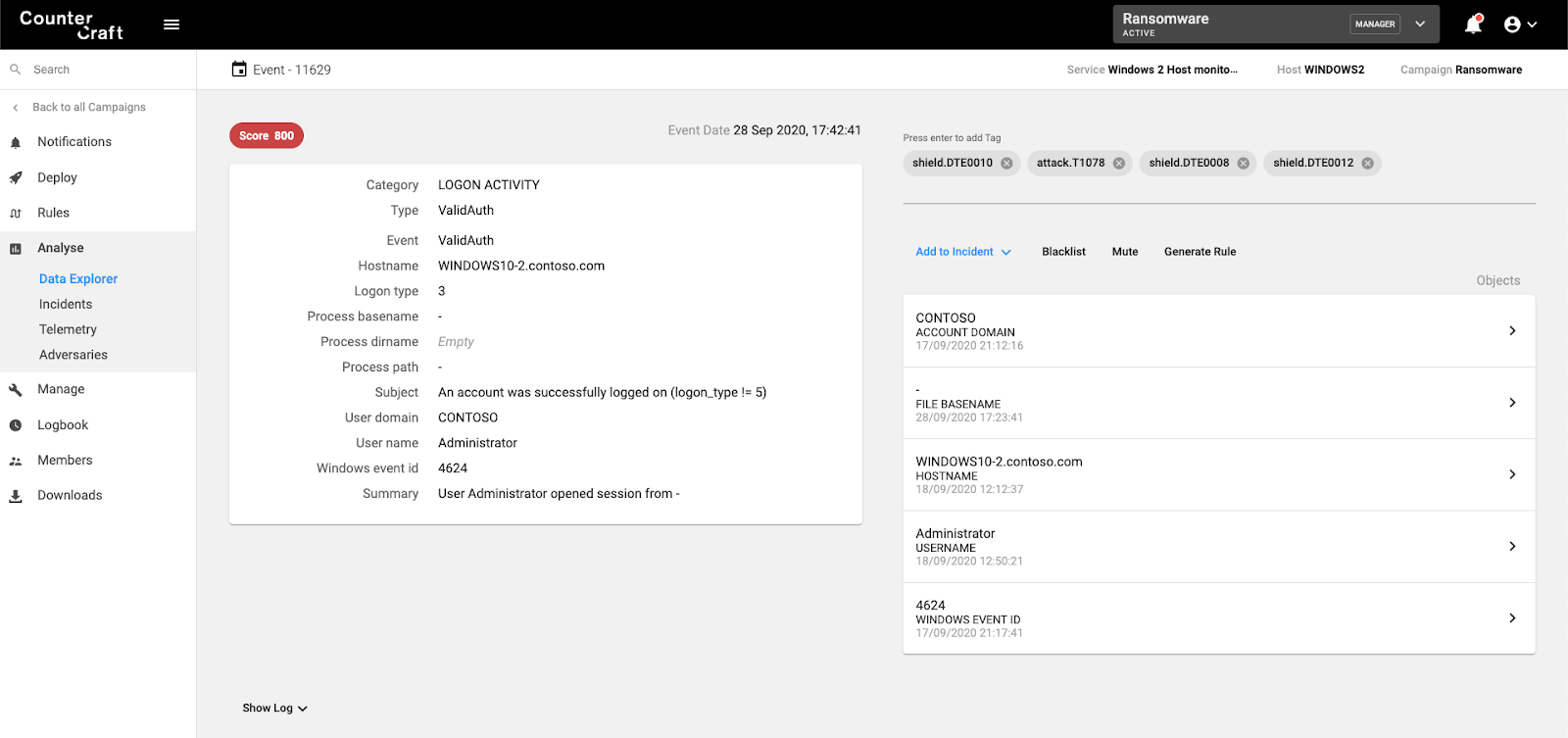Click the Objects heading label

(x=1498, y=280)
